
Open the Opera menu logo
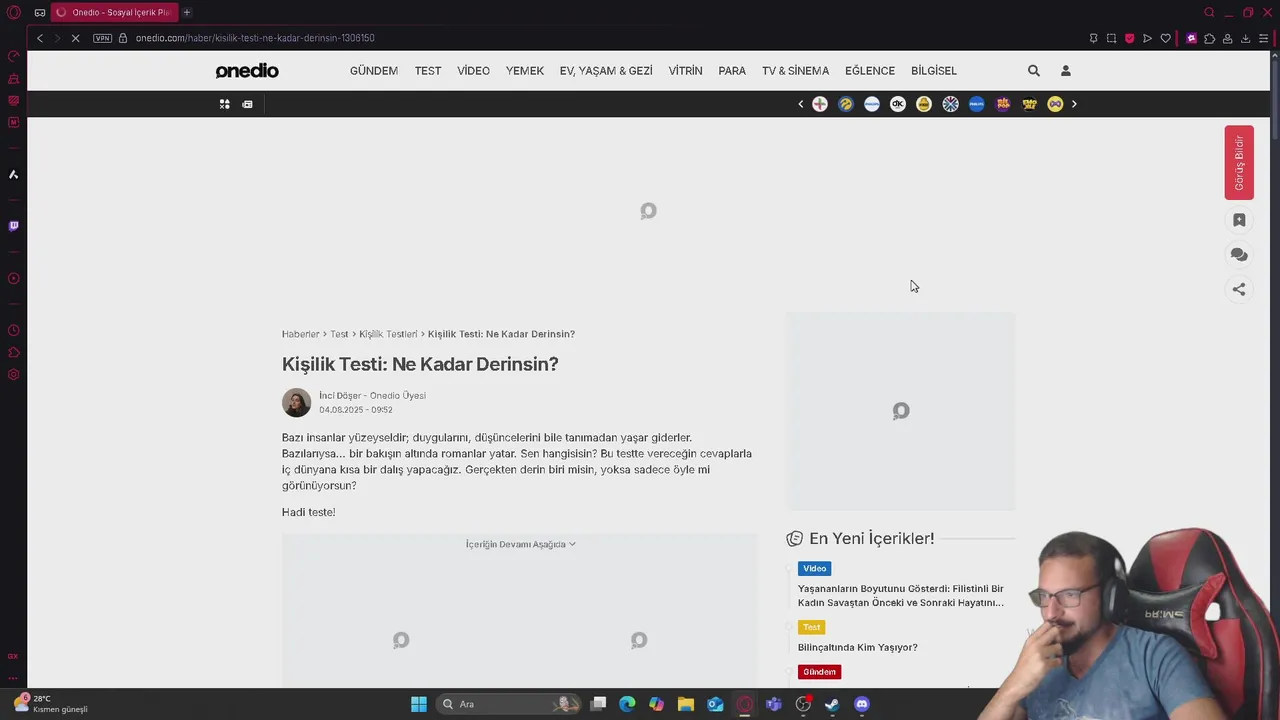[14, 12]
